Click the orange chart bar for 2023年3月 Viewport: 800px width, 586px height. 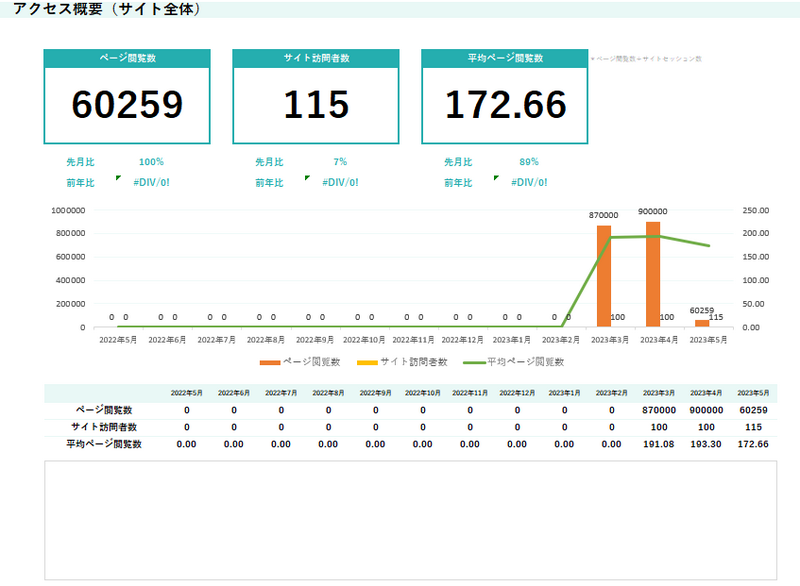point(603,275)
